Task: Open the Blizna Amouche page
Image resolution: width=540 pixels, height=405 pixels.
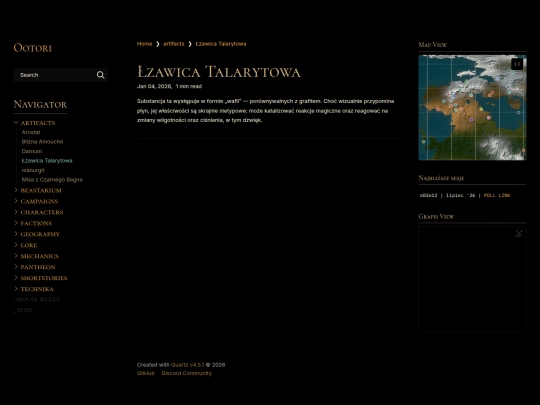Action: [x=42, y=142]
